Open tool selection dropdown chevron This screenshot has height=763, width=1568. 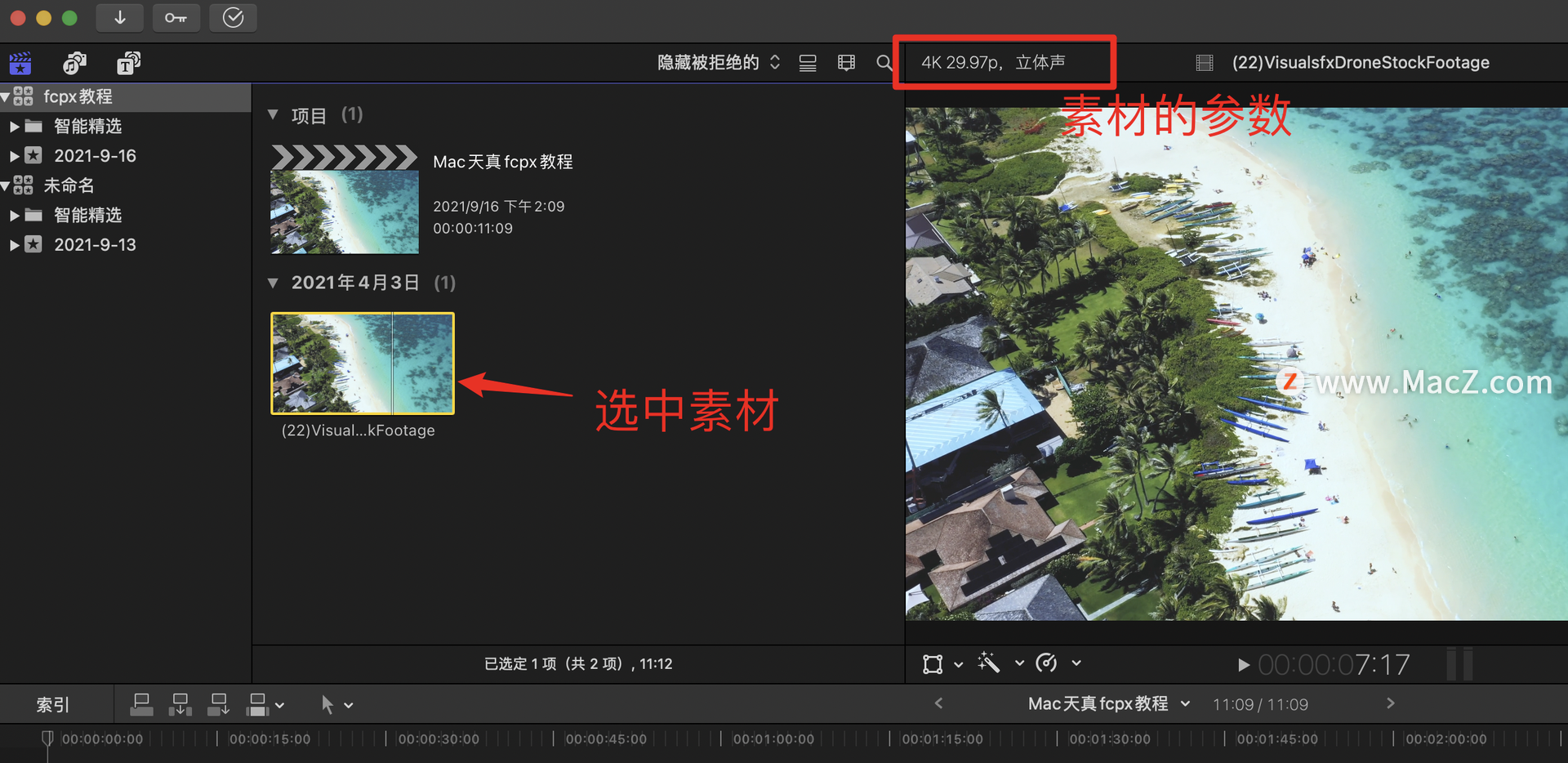(x=349, y=705)
